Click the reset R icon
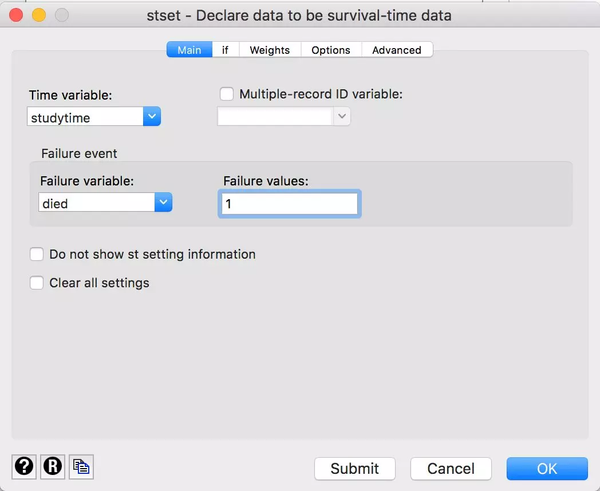The height and width of the screenshot is (491, 600). click(x=52, y=467)
